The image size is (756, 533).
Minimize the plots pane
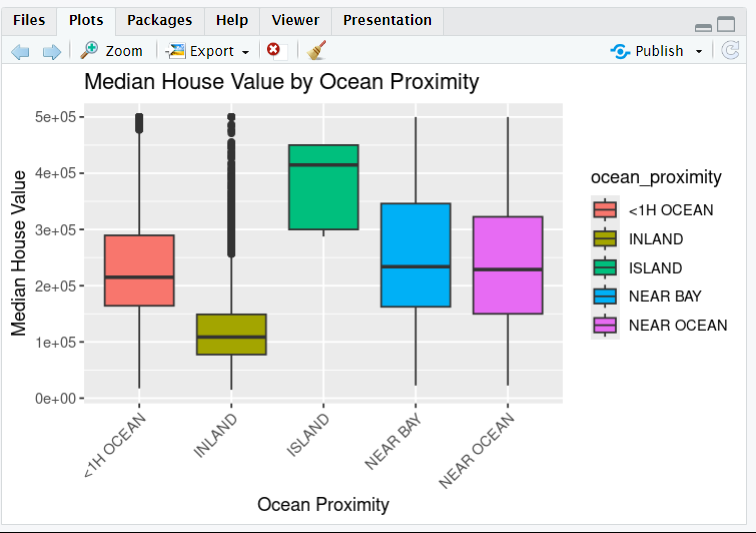click(703, 26)
